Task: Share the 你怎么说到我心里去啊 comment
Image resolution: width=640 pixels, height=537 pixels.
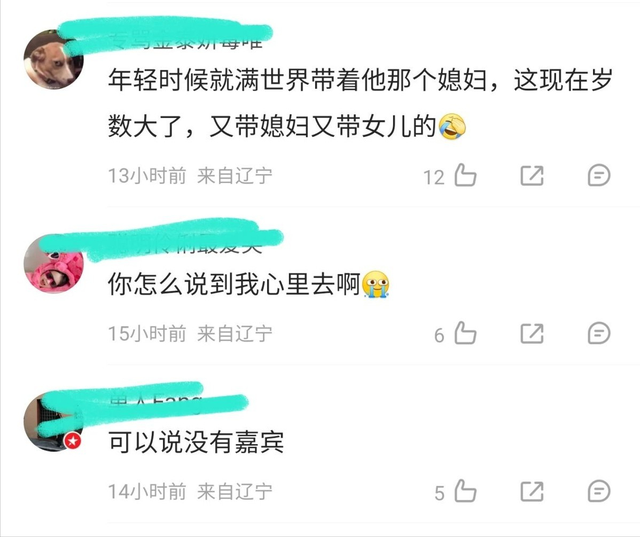Action: (x=532, y=333)
